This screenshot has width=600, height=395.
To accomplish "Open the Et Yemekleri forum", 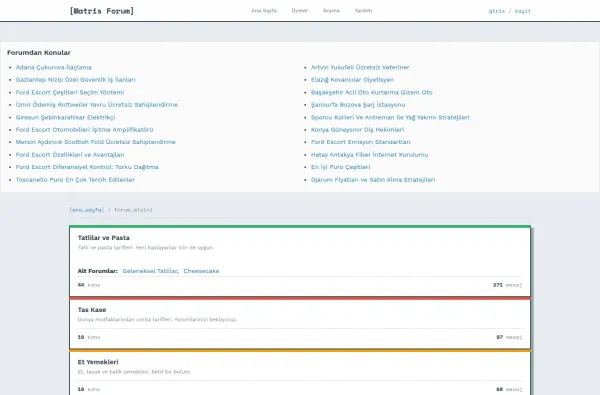I will point(98,362).
